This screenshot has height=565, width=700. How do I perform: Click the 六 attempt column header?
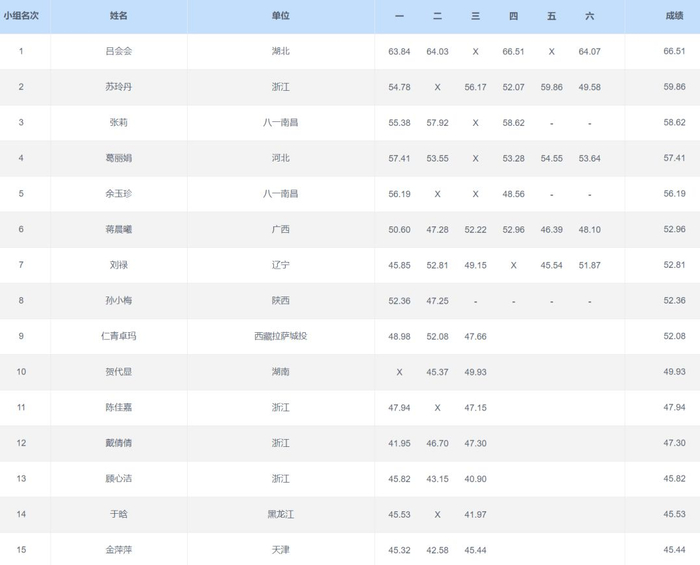589,16
